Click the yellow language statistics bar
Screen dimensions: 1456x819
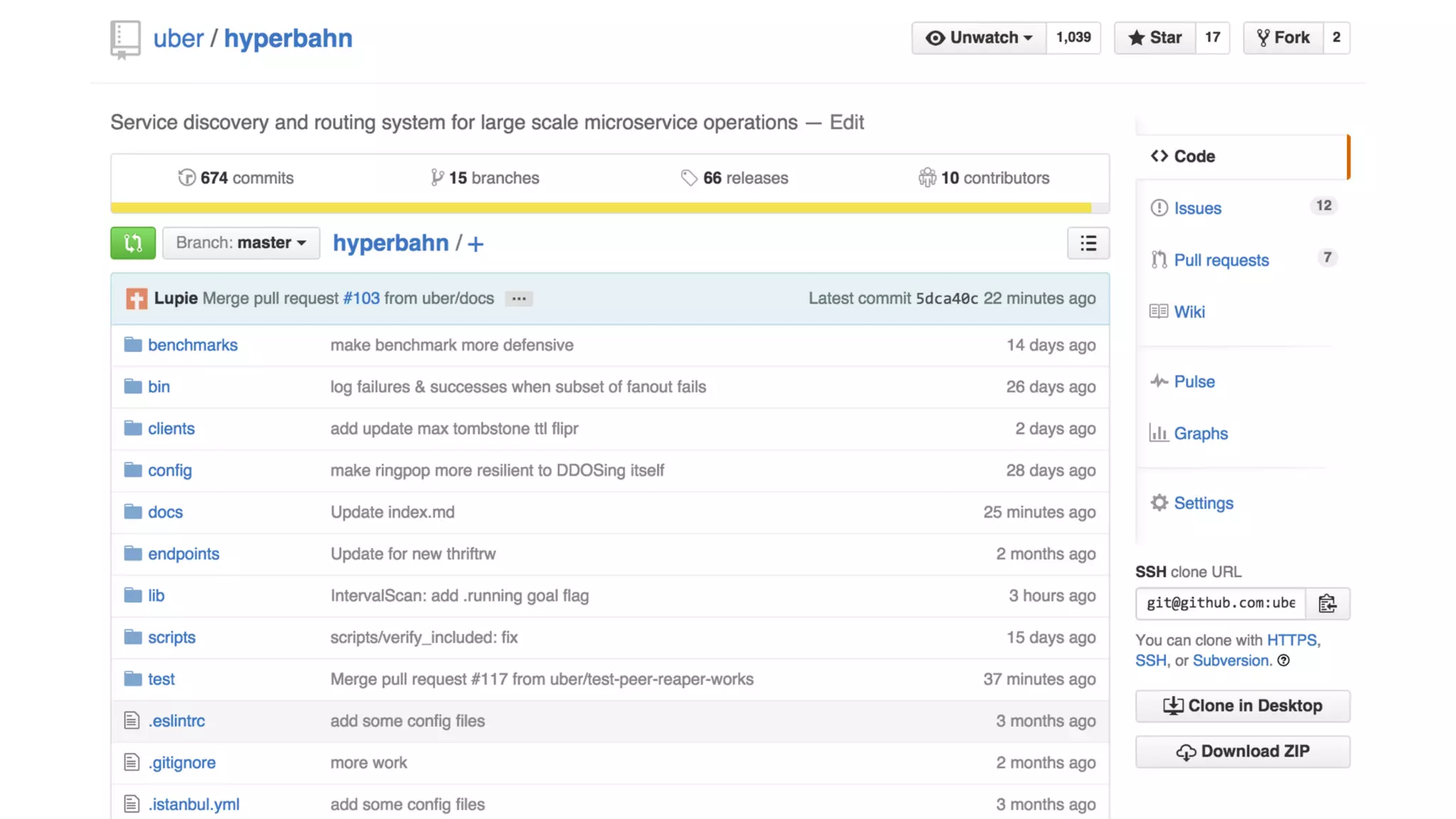pos(601,208)
